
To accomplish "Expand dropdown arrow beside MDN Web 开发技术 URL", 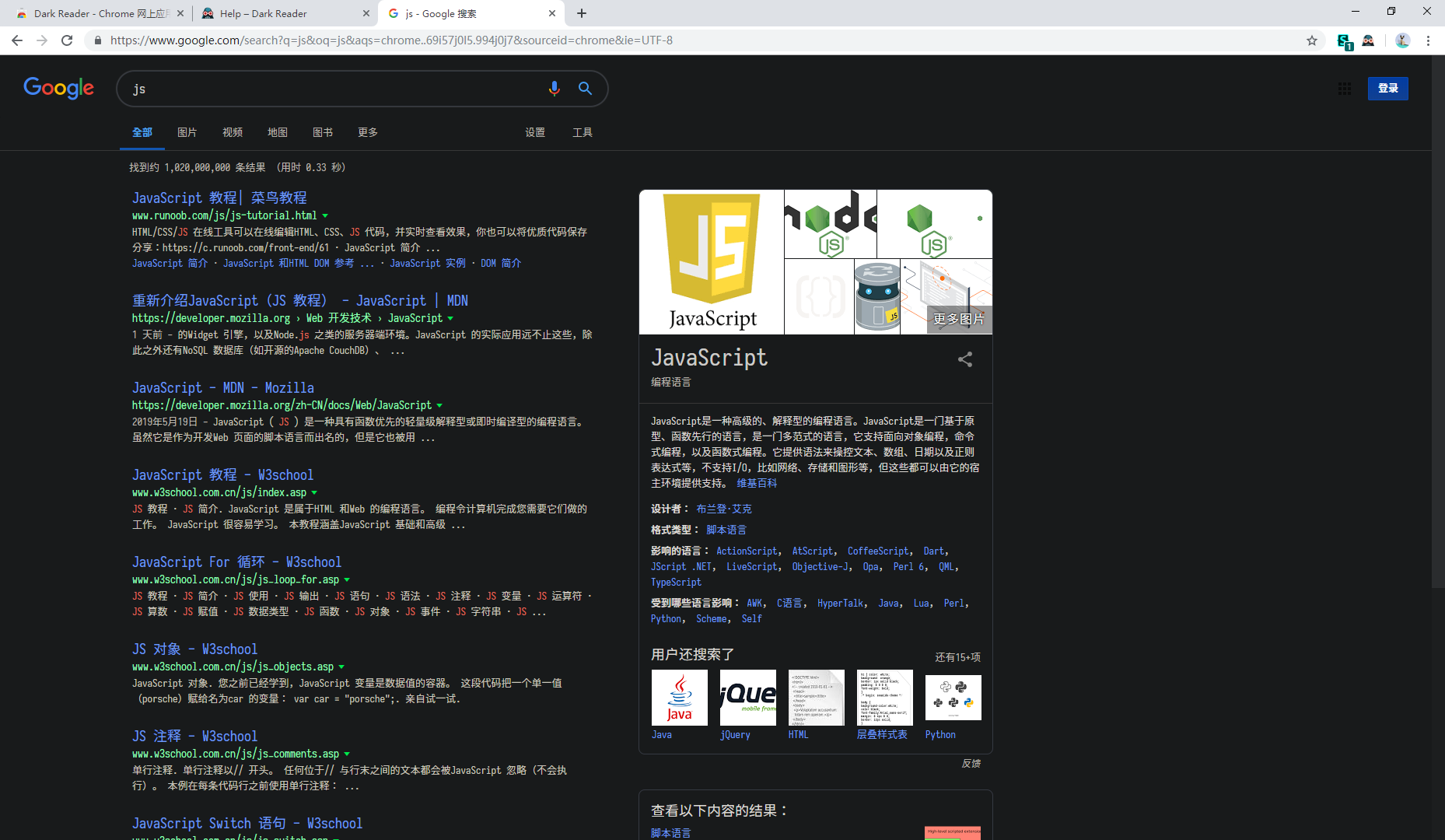I will click(x=450, y=319).
